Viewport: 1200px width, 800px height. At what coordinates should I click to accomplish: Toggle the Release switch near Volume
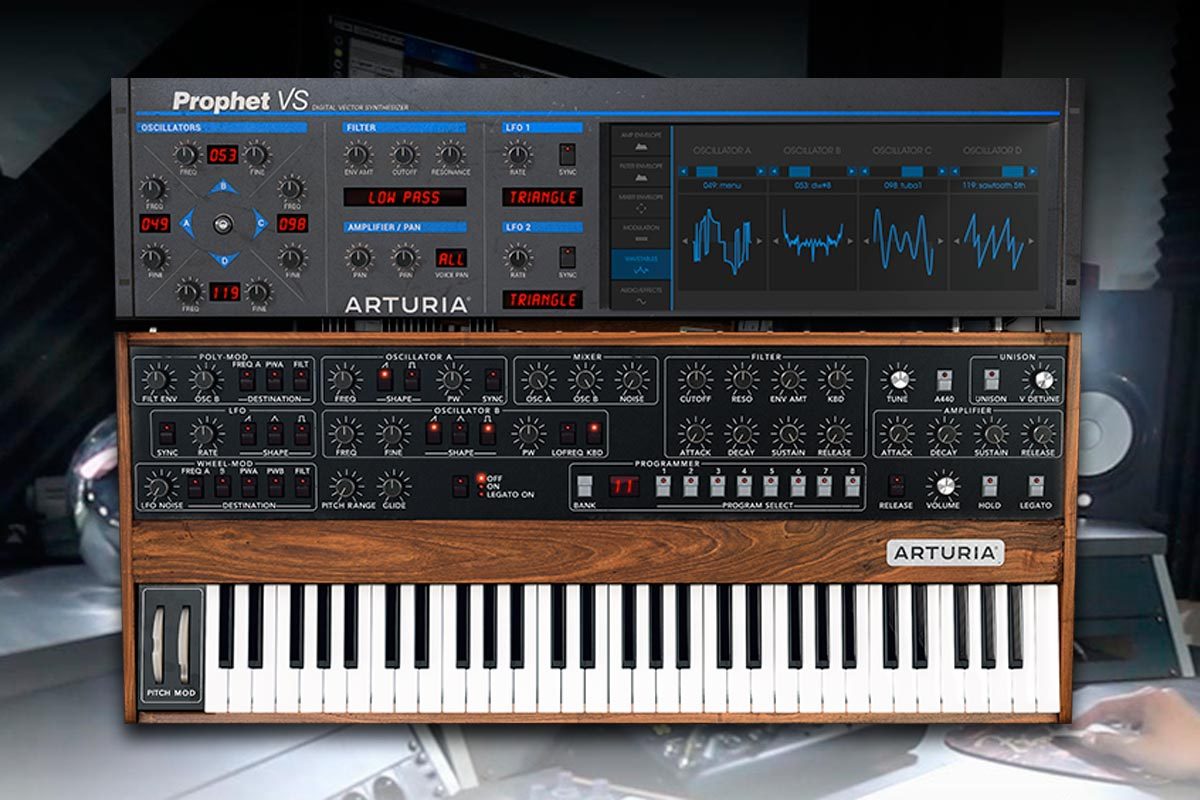(896, 486)
